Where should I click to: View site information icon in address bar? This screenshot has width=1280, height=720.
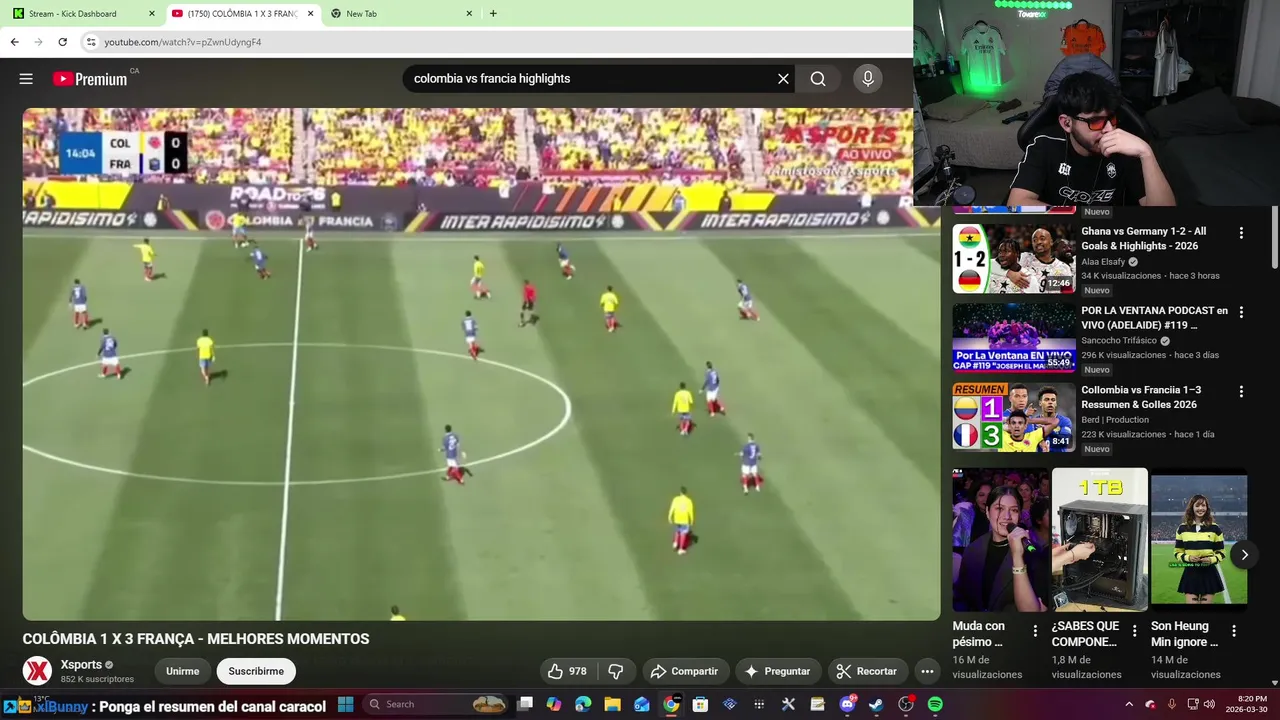(x=90, y=42)
